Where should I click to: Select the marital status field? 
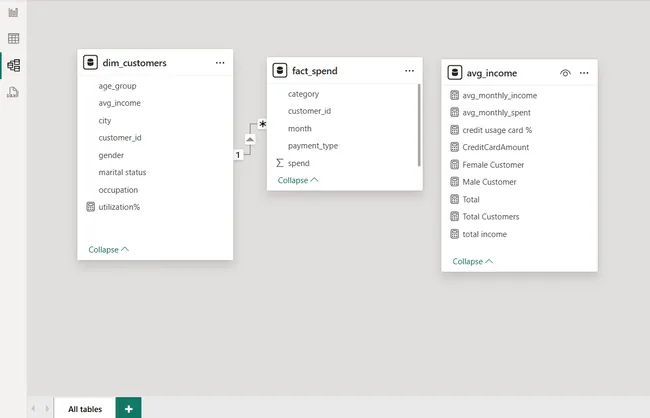[122, 172]
